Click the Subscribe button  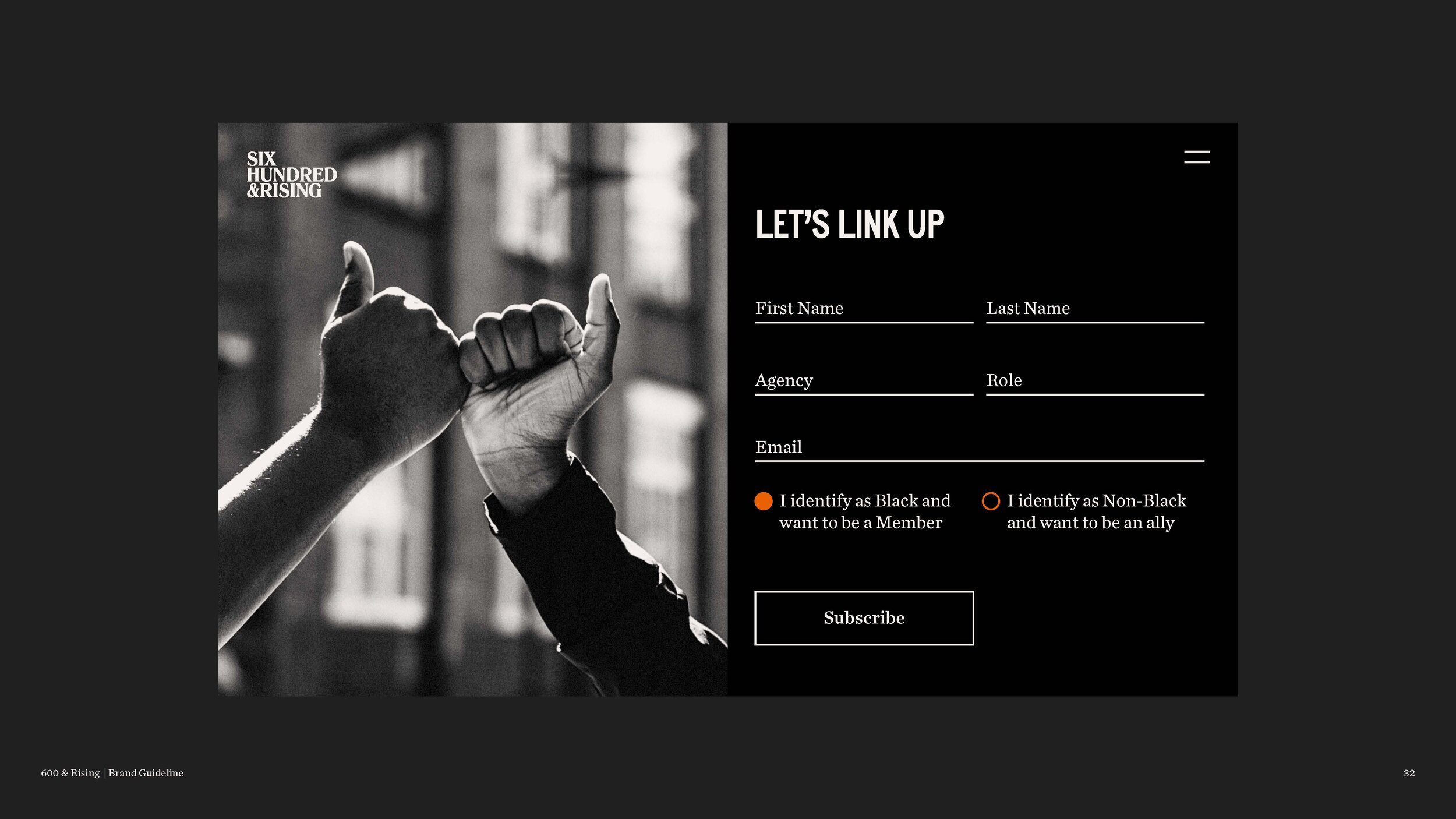pyautogui.click(x=864, y=618)
